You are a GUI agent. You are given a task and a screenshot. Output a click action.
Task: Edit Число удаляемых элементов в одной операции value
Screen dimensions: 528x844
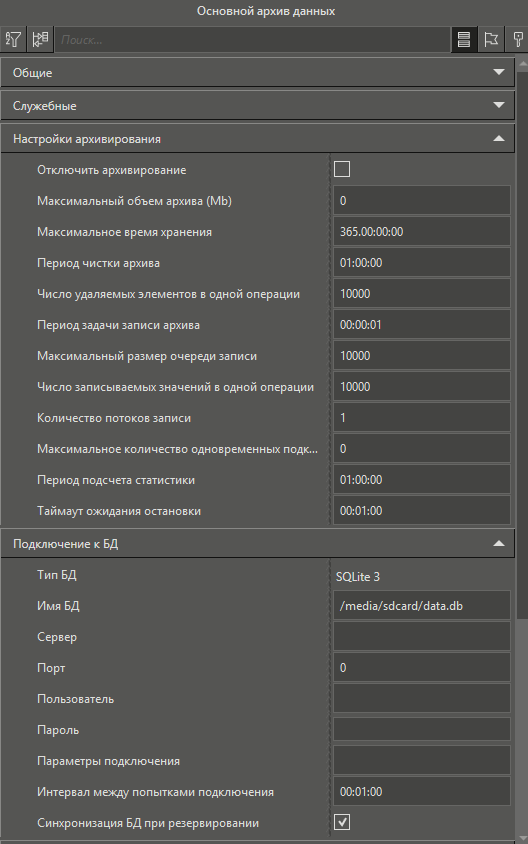pyautogui.click(x=421, y=294)
